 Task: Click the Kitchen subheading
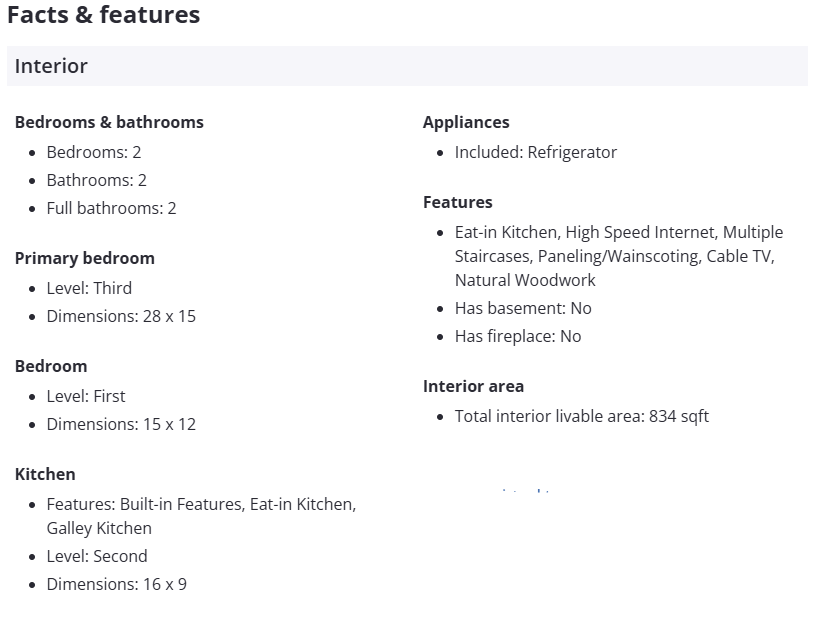click(x=45, y=474)
